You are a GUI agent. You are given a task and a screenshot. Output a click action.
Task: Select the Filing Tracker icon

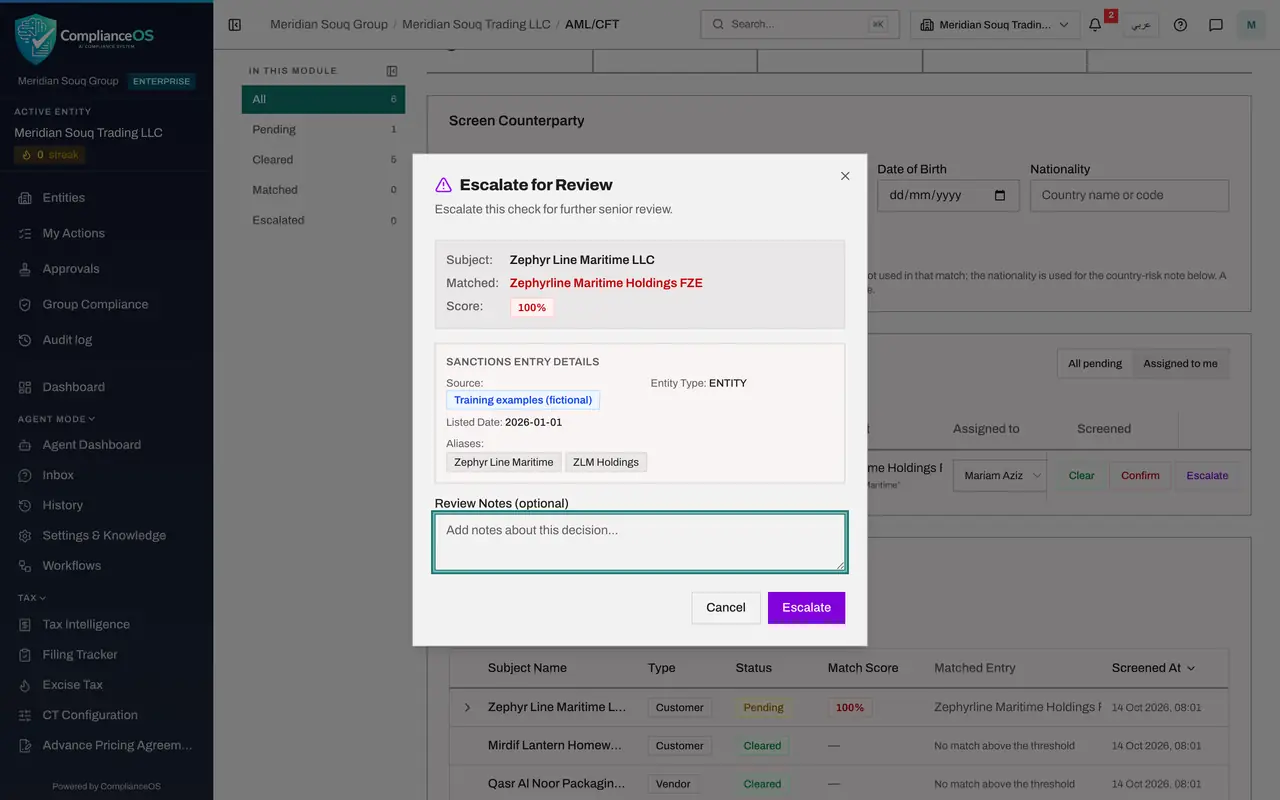(25, 655)
